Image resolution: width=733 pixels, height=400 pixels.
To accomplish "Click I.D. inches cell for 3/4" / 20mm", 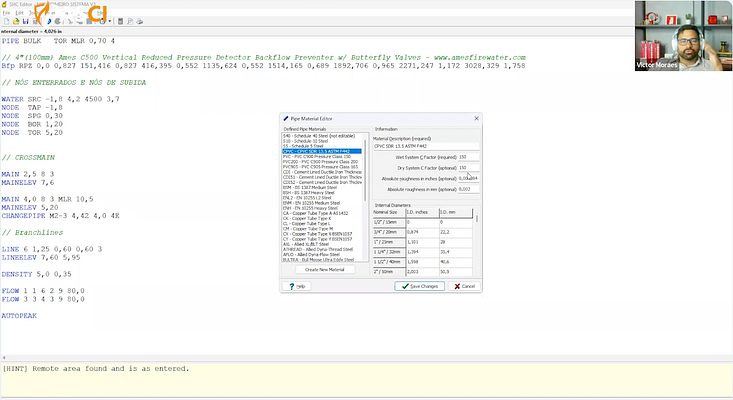I will pyautogui.click(x=422, y=232).
